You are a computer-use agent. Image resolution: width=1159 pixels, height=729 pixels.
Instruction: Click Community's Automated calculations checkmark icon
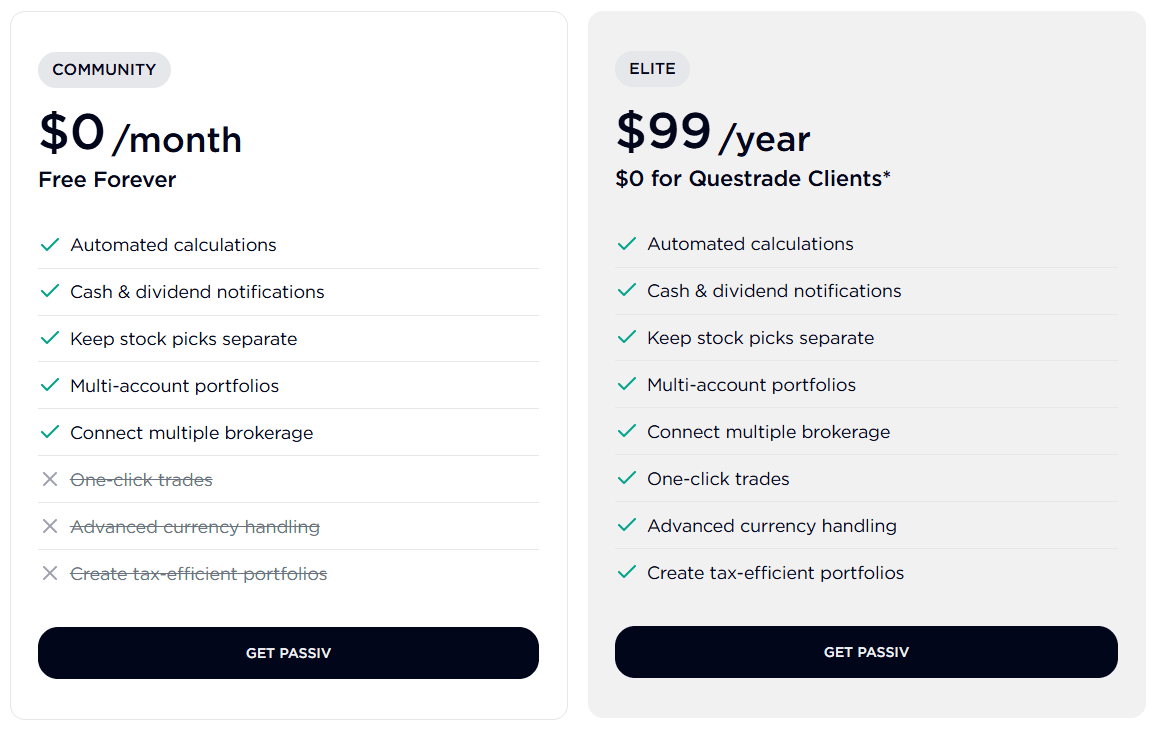[50, 245]
